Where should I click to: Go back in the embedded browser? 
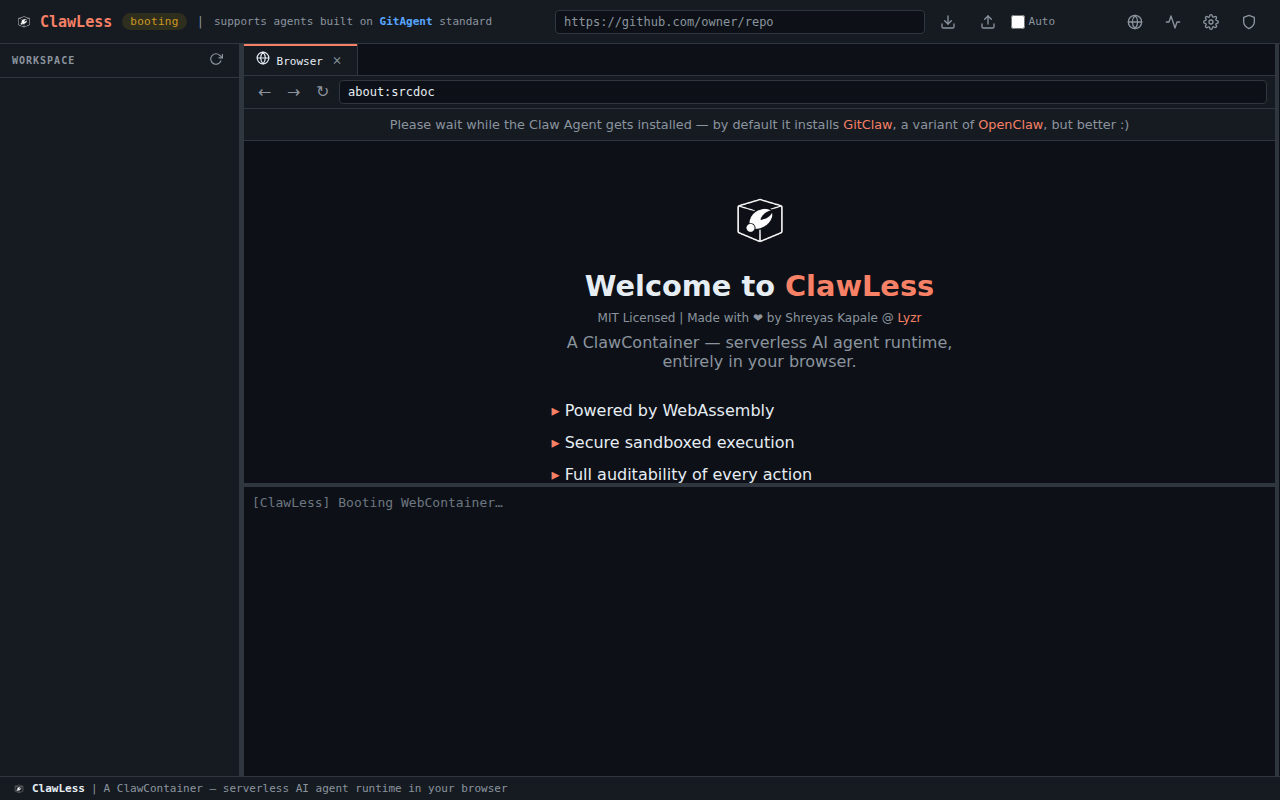tap(264, 92)
